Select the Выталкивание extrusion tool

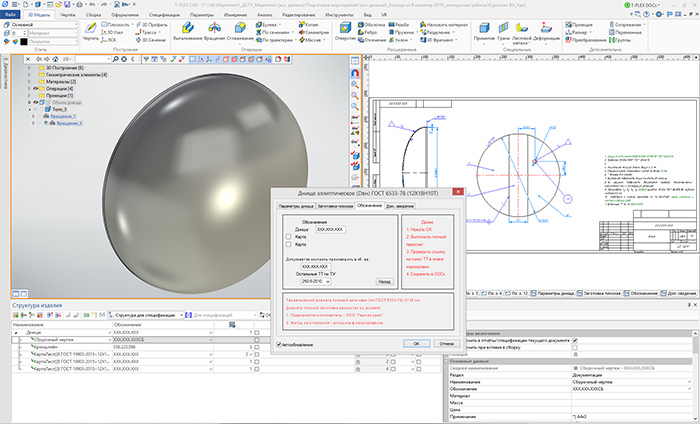(188, 32)
